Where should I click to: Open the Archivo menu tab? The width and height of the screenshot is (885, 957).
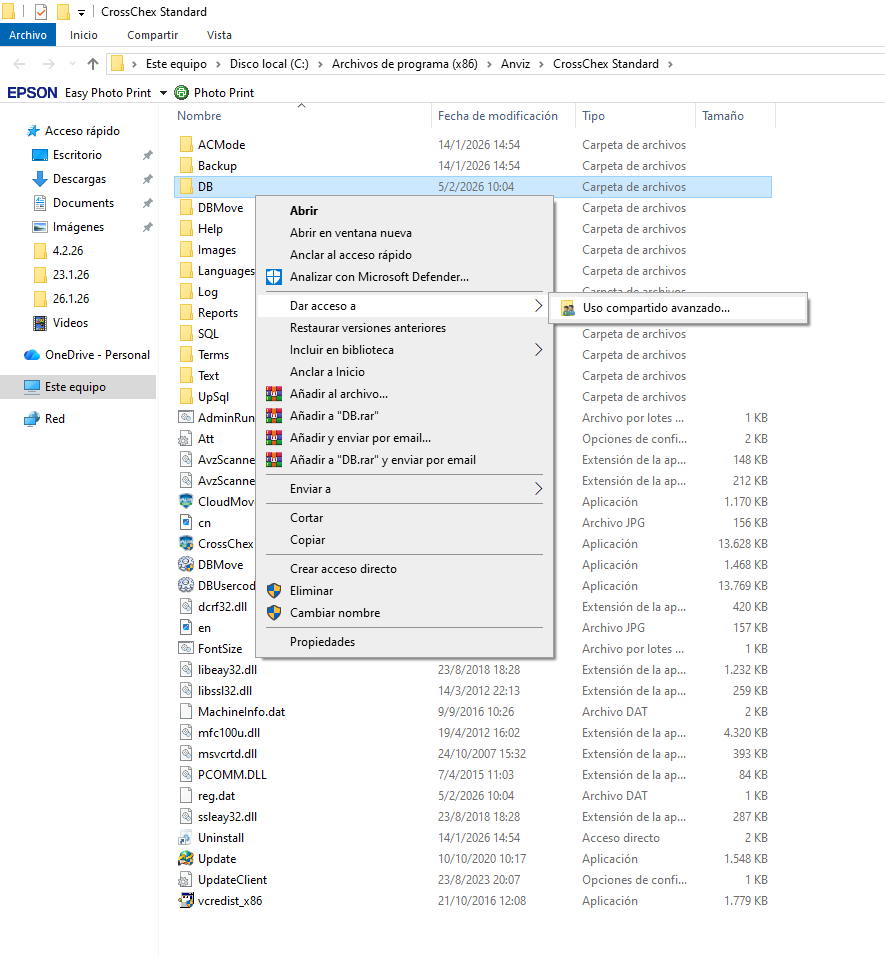pyautogui.click(x=27, y=35)
